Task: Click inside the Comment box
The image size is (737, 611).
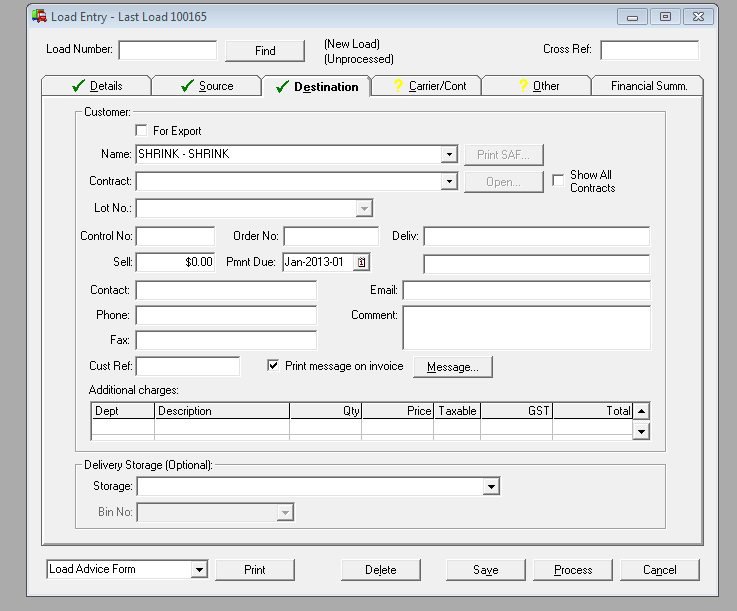Action: [x=526, y=328]
